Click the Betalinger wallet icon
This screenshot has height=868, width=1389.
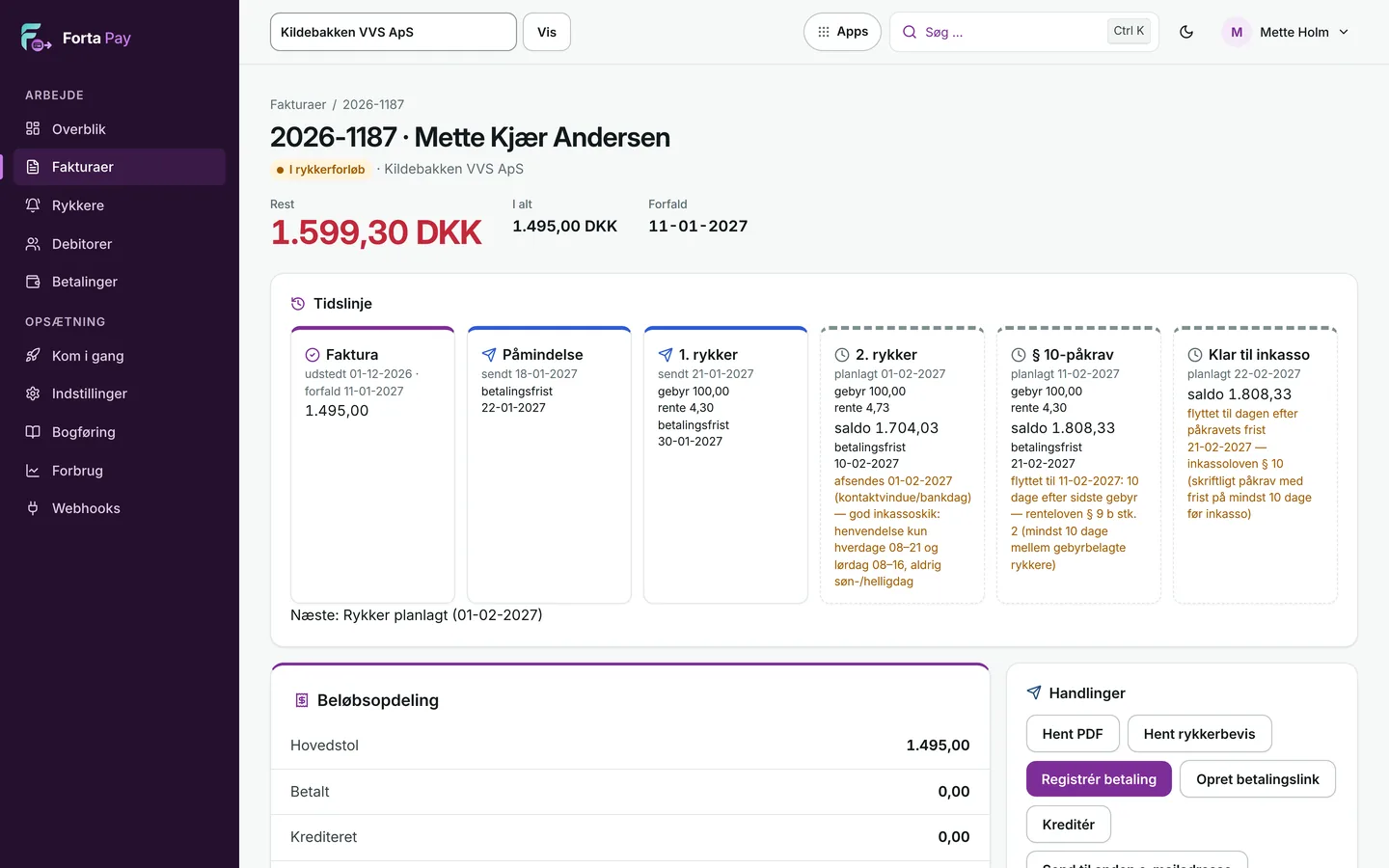33,282
